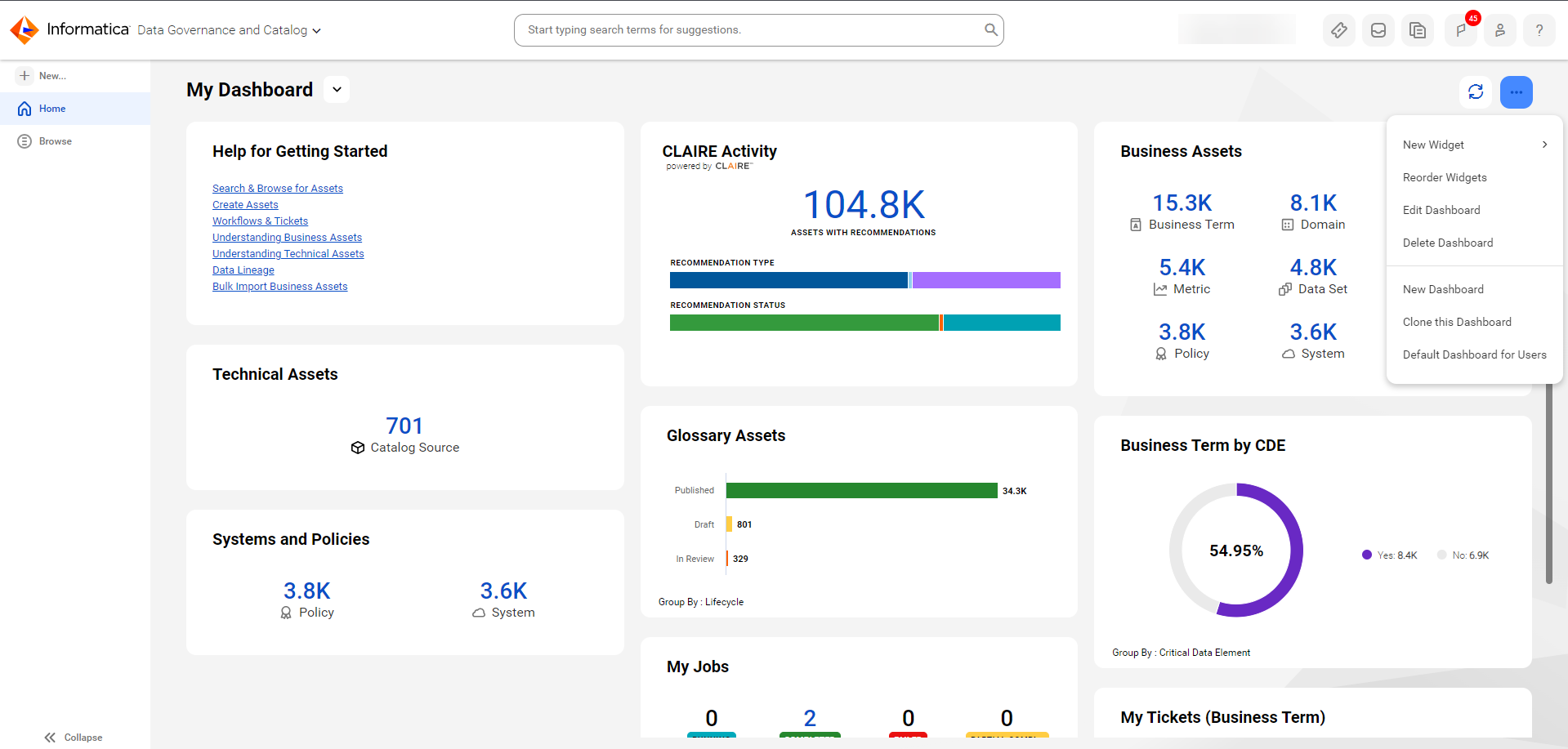Open Workflows & Tickets link
This screenshot has width=1568, height=749.
[x=260, y=221]
